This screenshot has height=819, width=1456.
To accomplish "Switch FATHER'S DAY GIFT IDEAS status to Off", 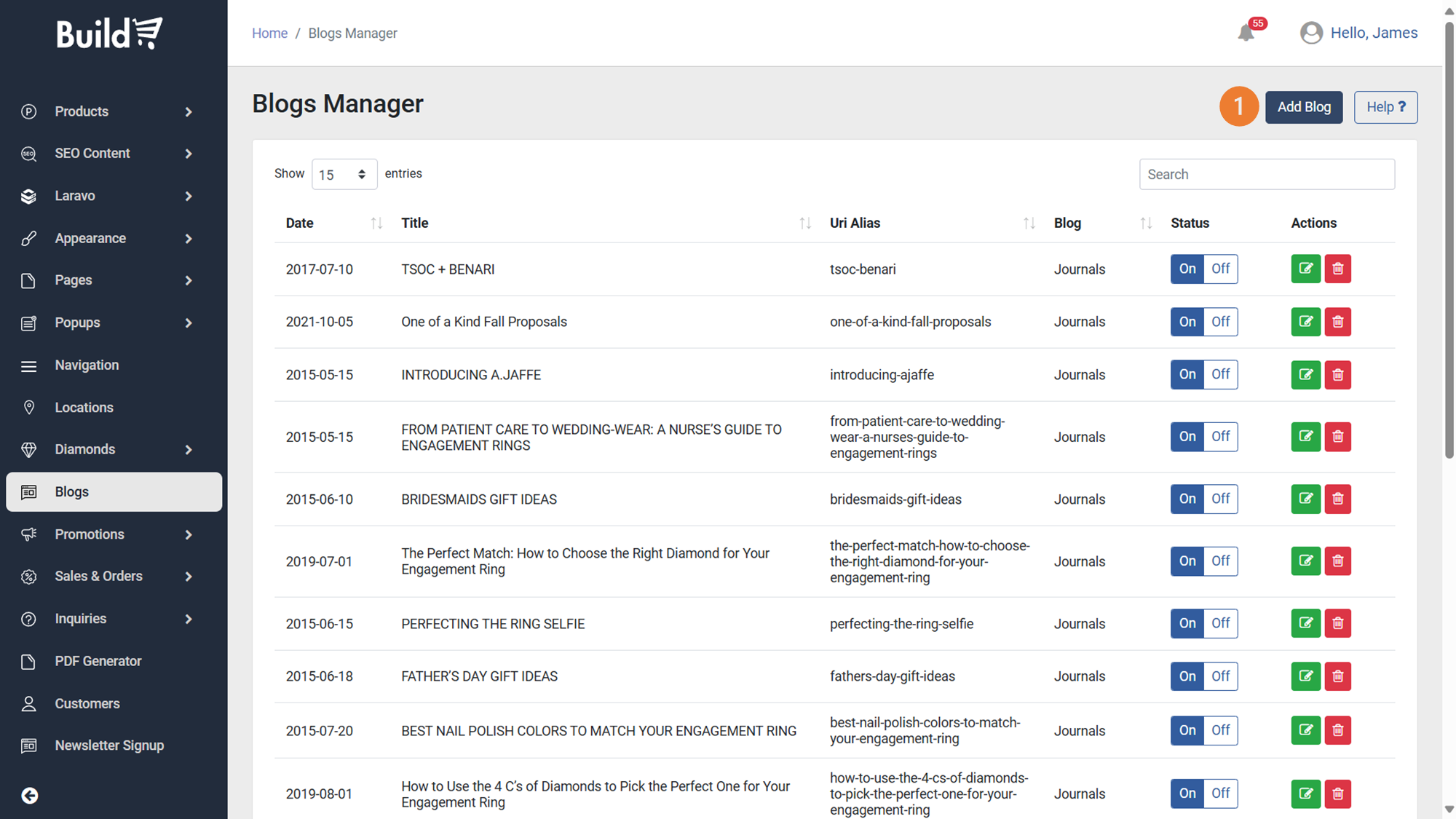I will (1220, 676).
